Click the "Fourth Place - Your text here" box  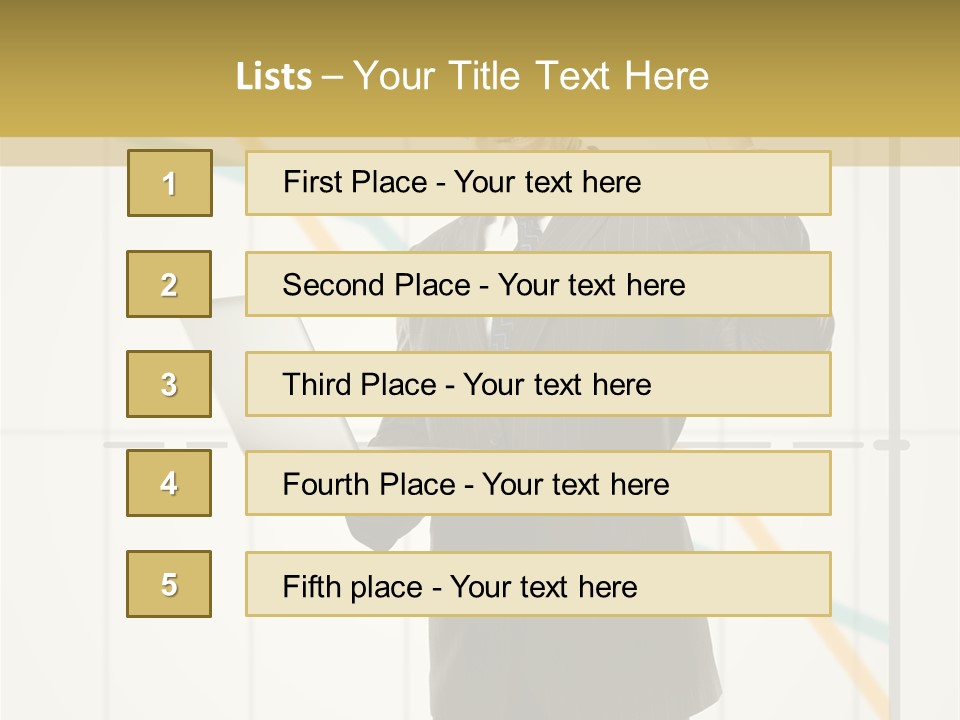coord(538,483)
